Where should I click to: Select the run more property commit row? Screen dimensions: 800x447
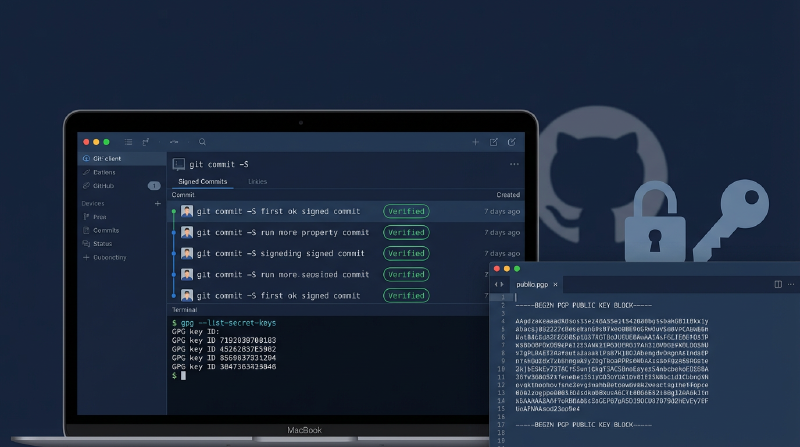[x=346, y=232]
